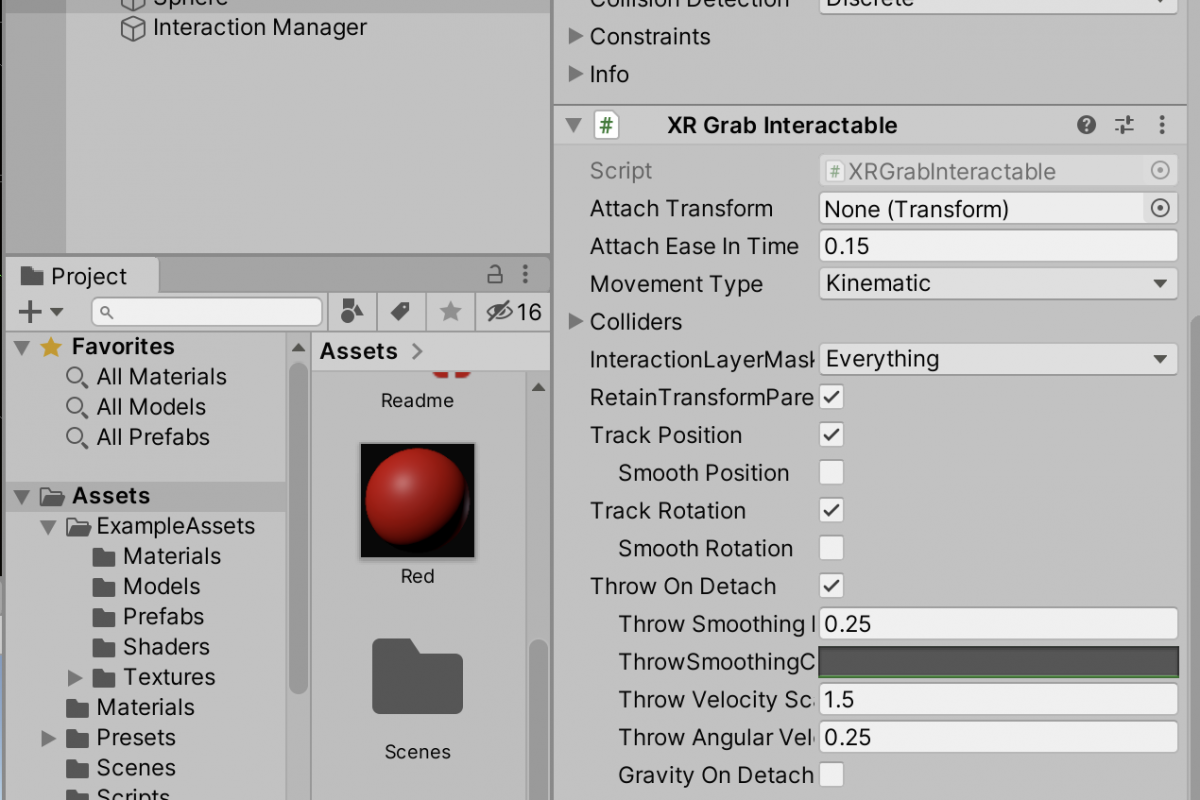Click the favorites star search icon
The width and height of the screenshot is (1200, 800).
click(x=450, y=312)
